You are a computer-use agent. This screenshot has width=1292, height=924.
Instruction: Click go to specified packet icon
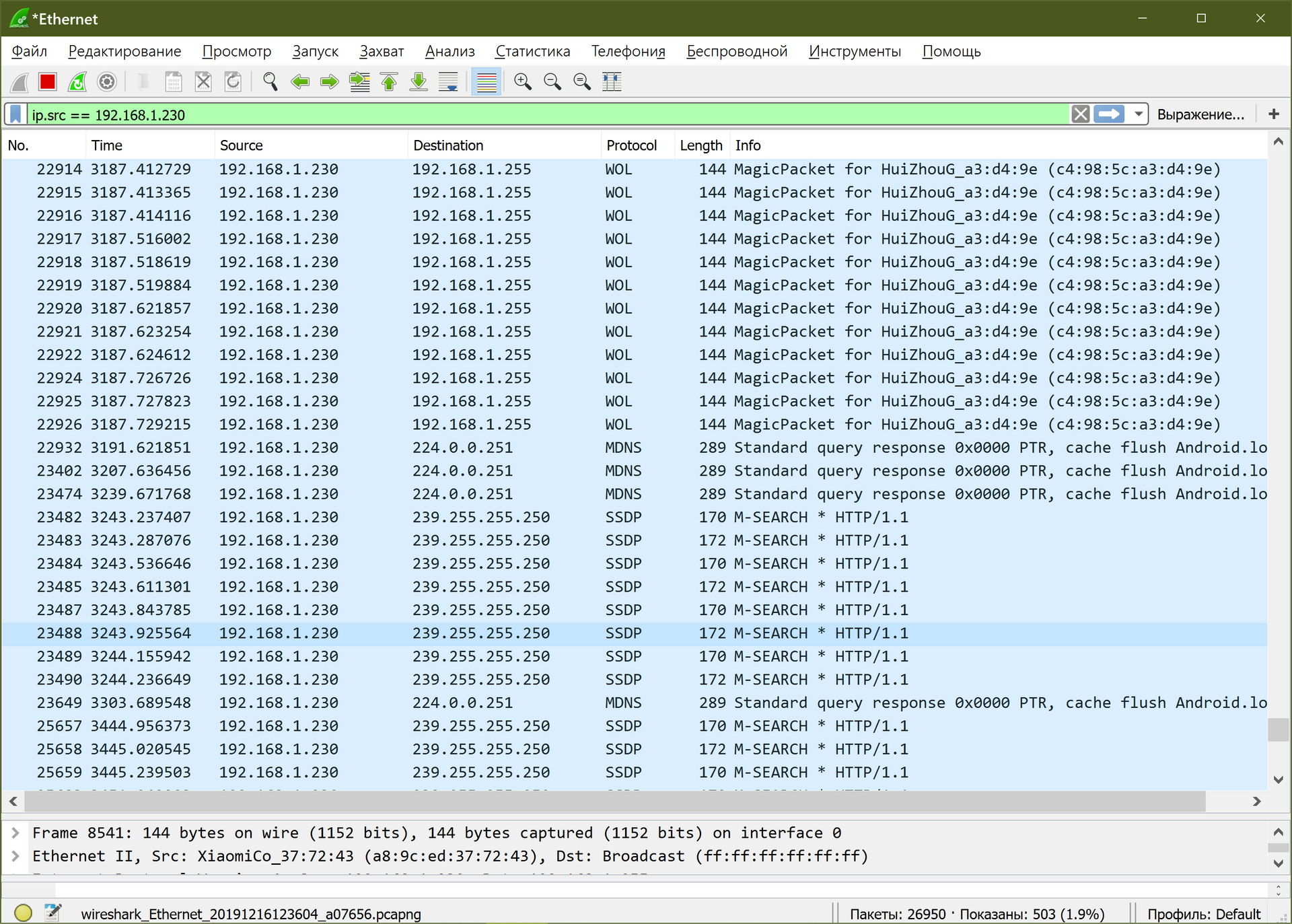point(360,82)
